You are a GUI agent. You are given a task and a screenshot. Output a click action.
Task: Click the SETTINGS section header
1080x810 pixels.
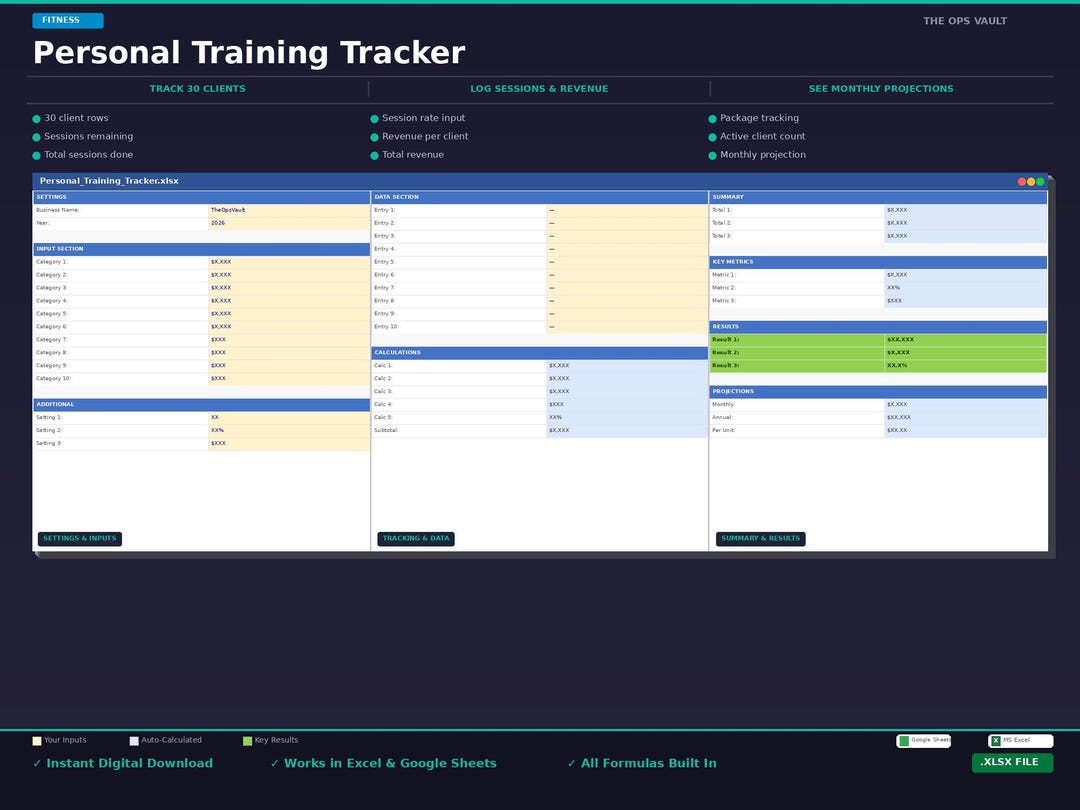click(x=201, y=197)
